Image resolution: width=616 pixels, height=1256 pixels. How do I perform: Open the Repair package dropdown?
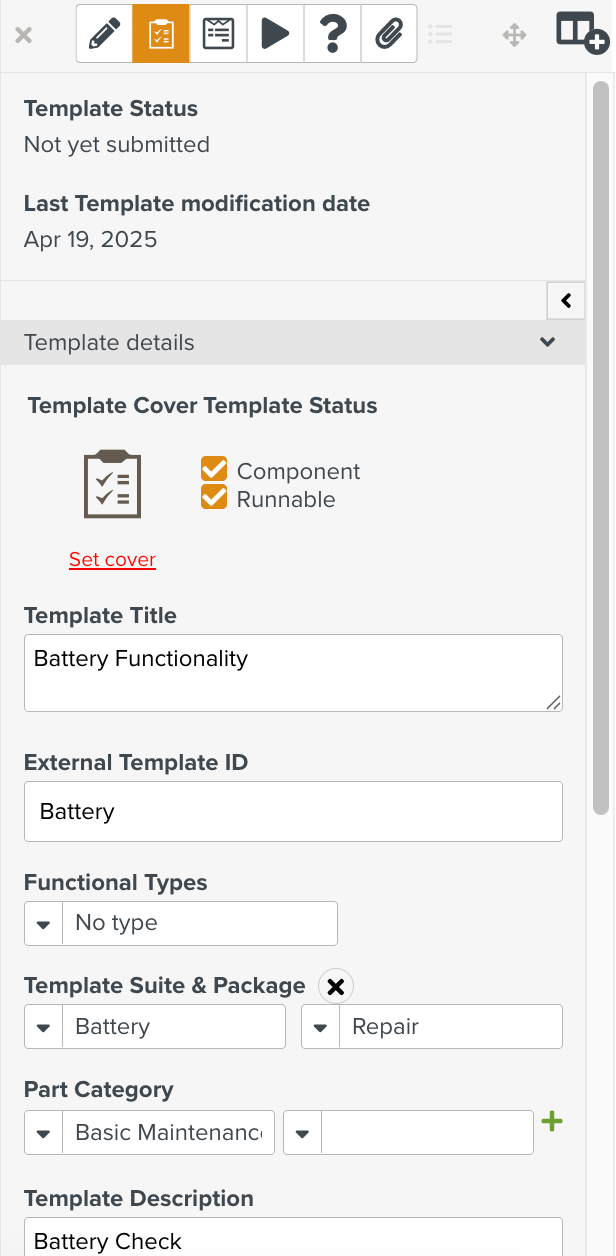click(x=432, y=1027)
